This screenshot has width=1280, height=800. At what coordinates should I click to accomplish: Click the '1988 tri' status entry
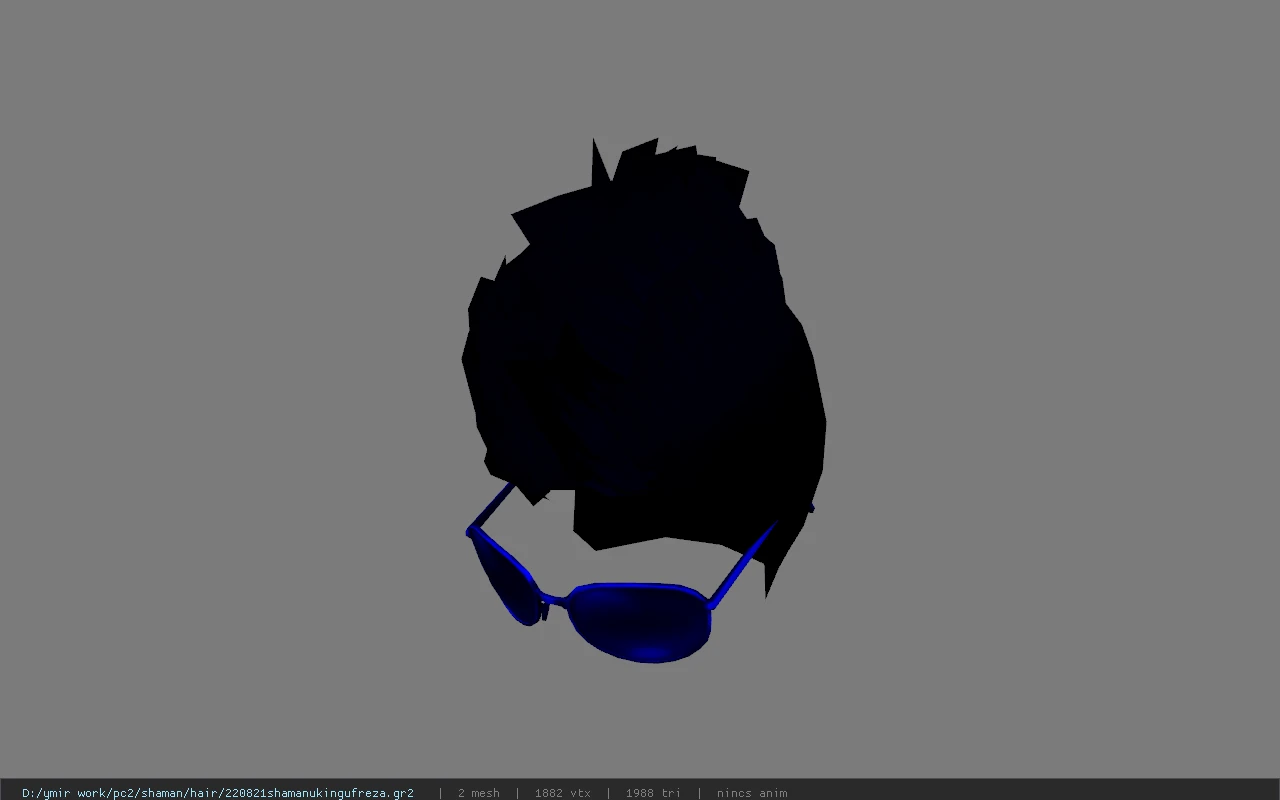pyautogui.click(x=653, y=793)
